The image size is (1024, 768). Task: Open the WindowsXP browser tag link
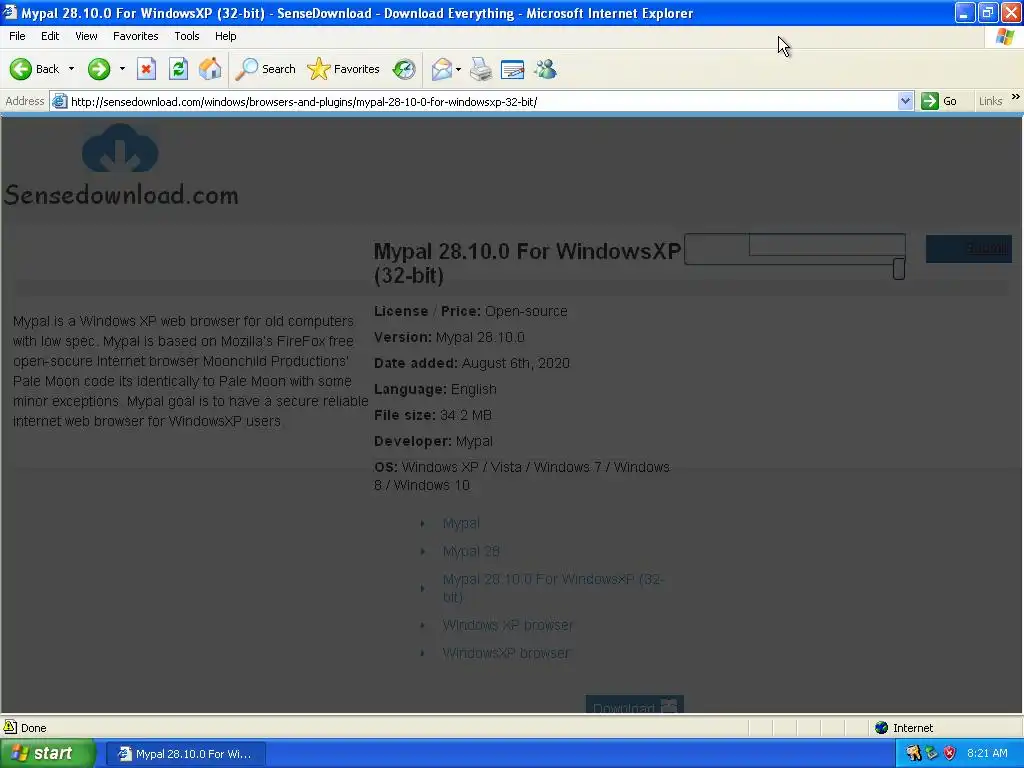(x=506, y=653)
